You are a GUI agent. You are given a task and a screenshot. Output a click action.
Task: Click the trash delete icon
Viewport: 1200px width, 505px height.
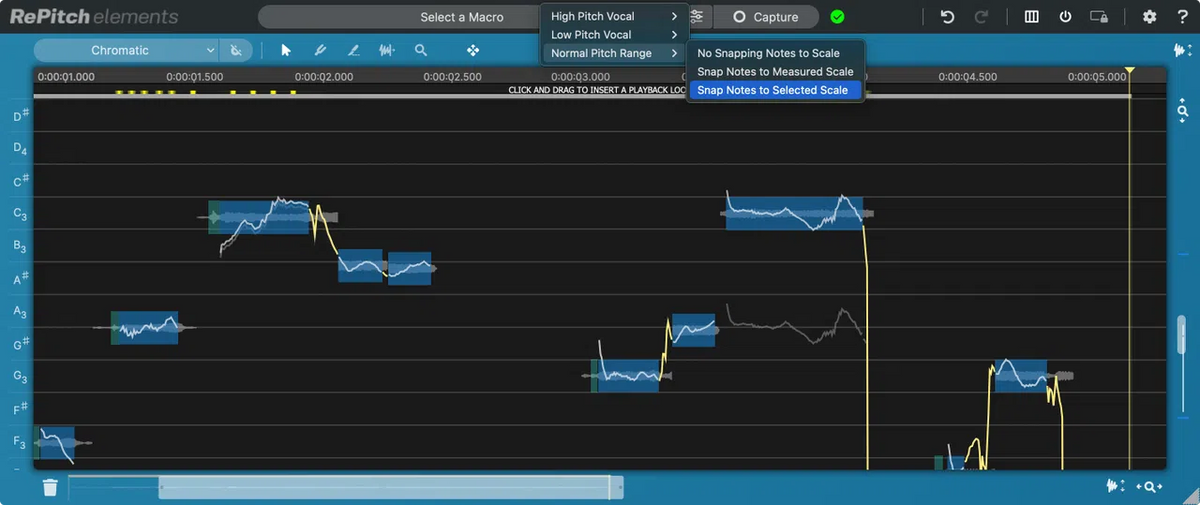[50, 487]
